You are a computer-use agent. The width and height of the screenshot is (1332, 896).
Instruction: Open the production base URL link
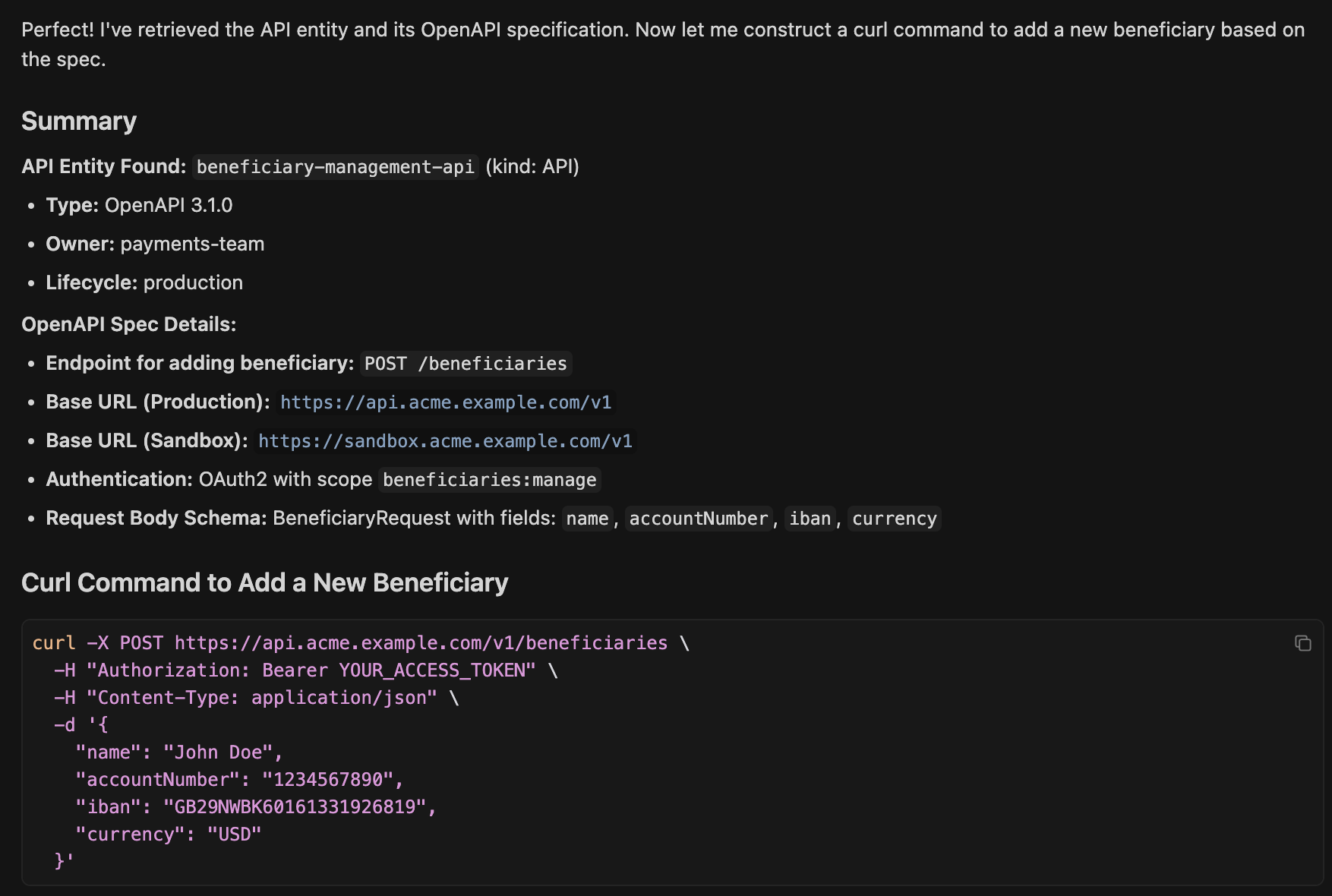pyautogui.click(x=445, y=402)
